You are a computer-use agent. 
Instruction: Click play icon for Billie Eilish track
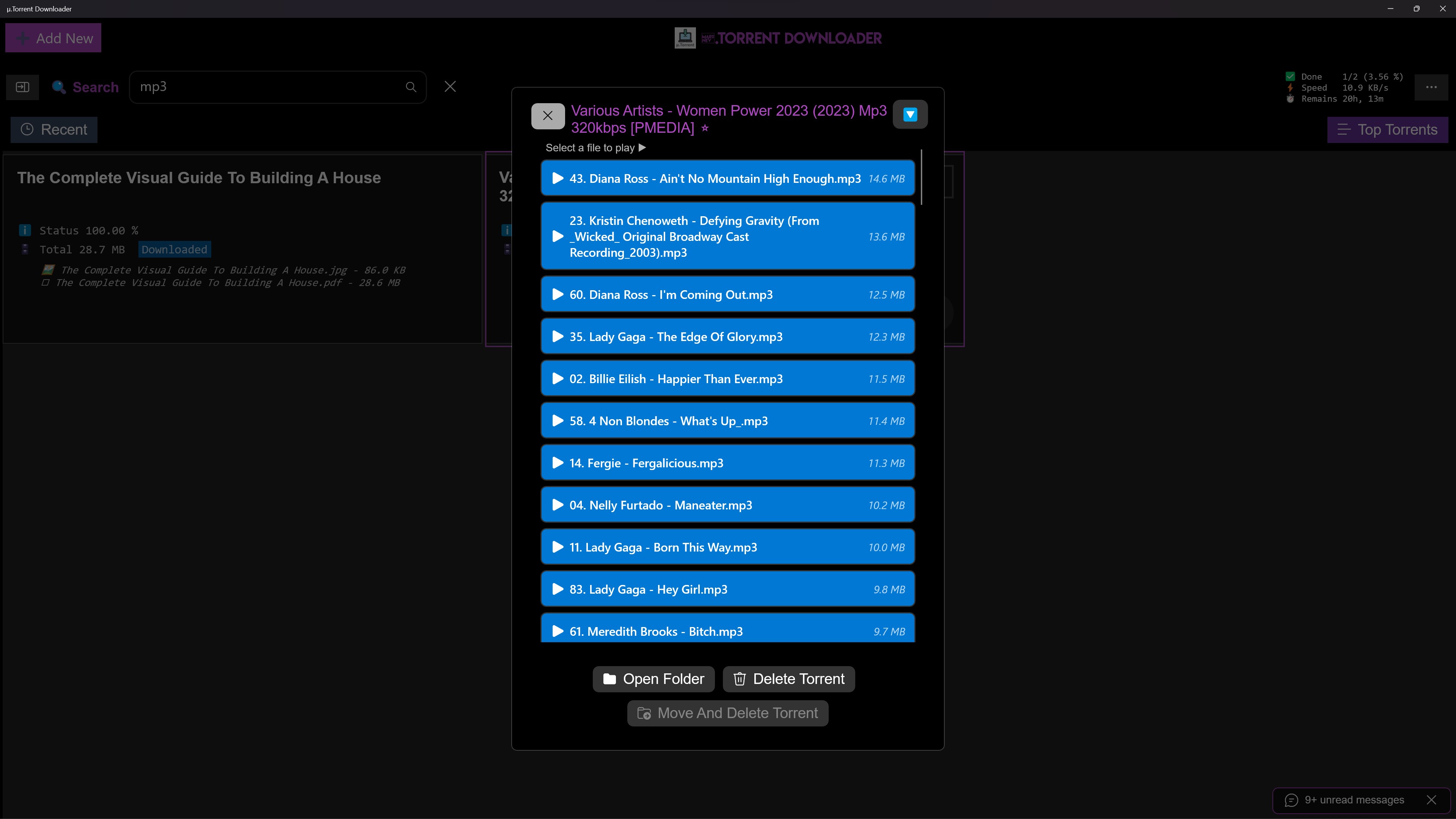(x=557, y=379)
